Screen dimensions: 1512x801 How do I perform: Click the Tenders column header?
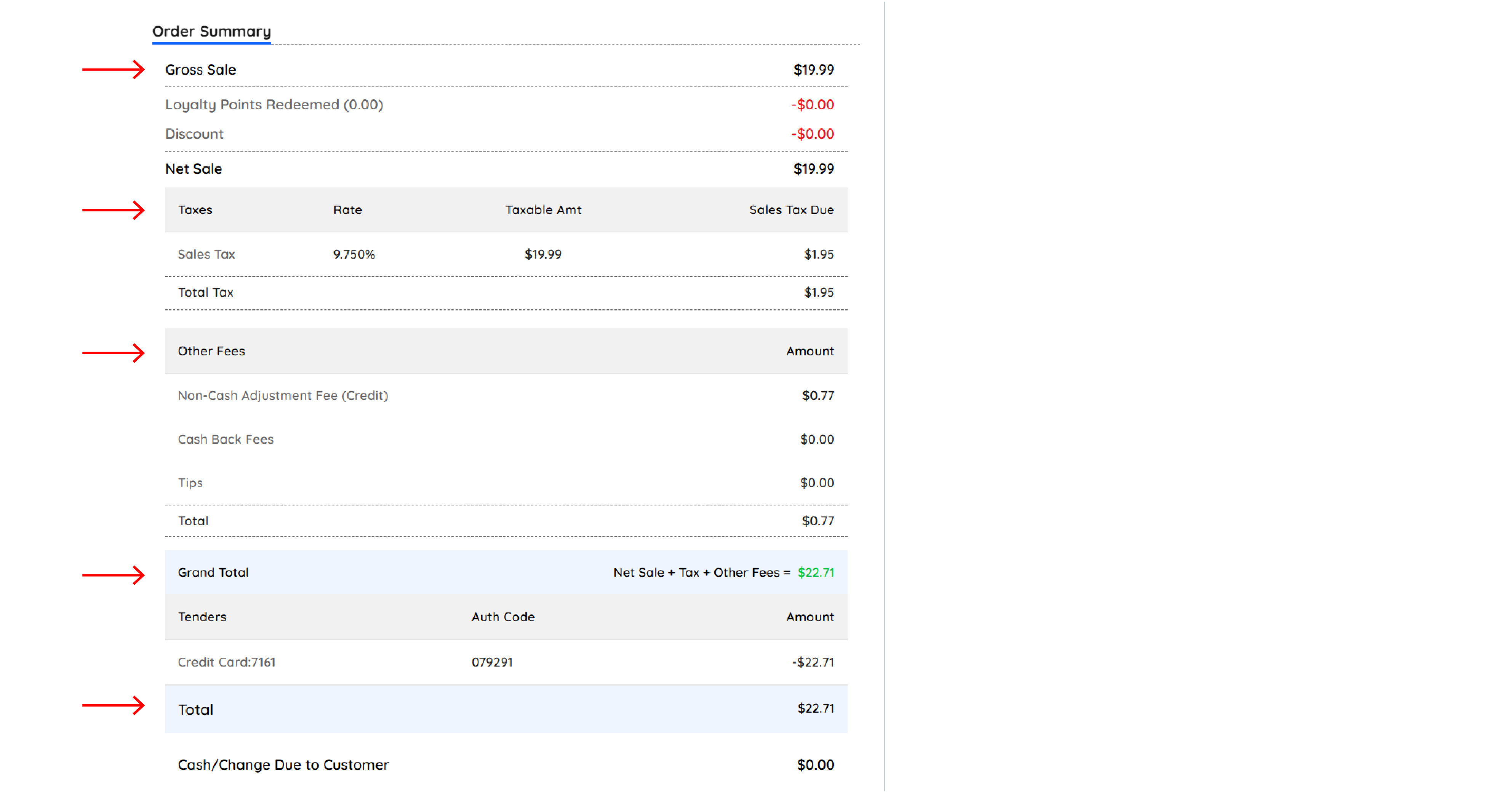202,617
